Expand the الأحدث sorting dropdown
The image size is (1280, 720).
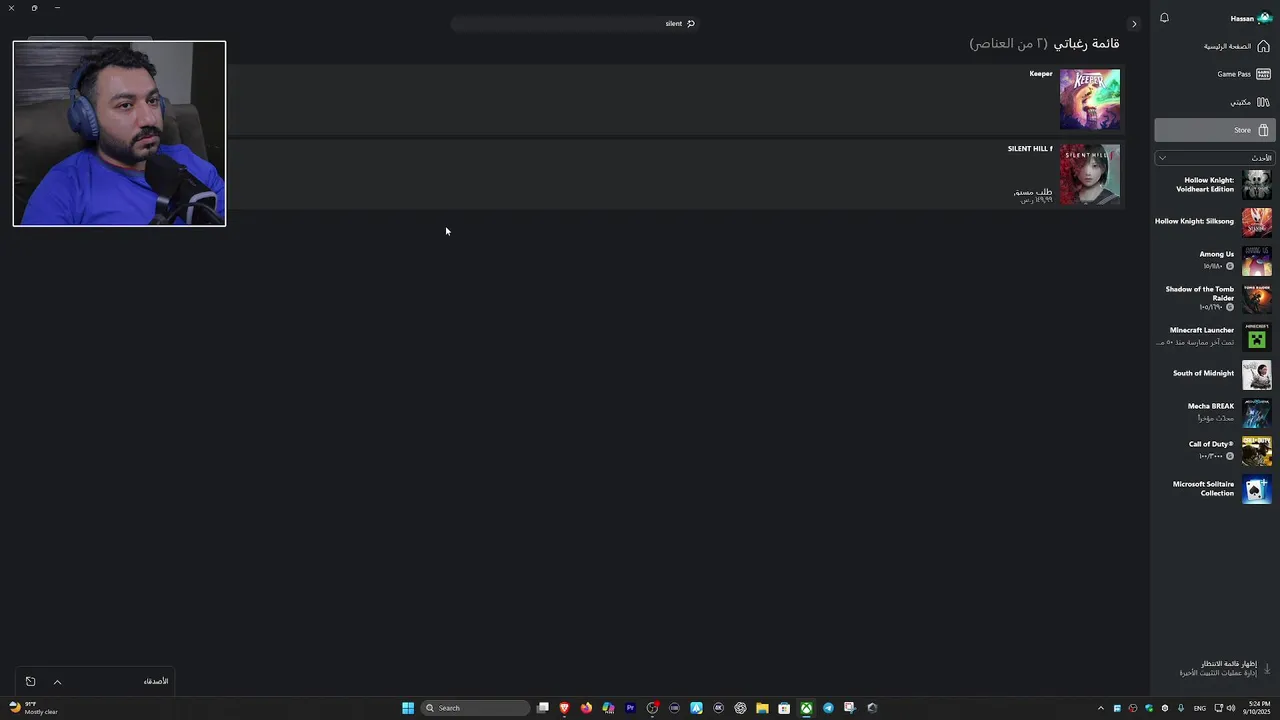pos(1214,158)
